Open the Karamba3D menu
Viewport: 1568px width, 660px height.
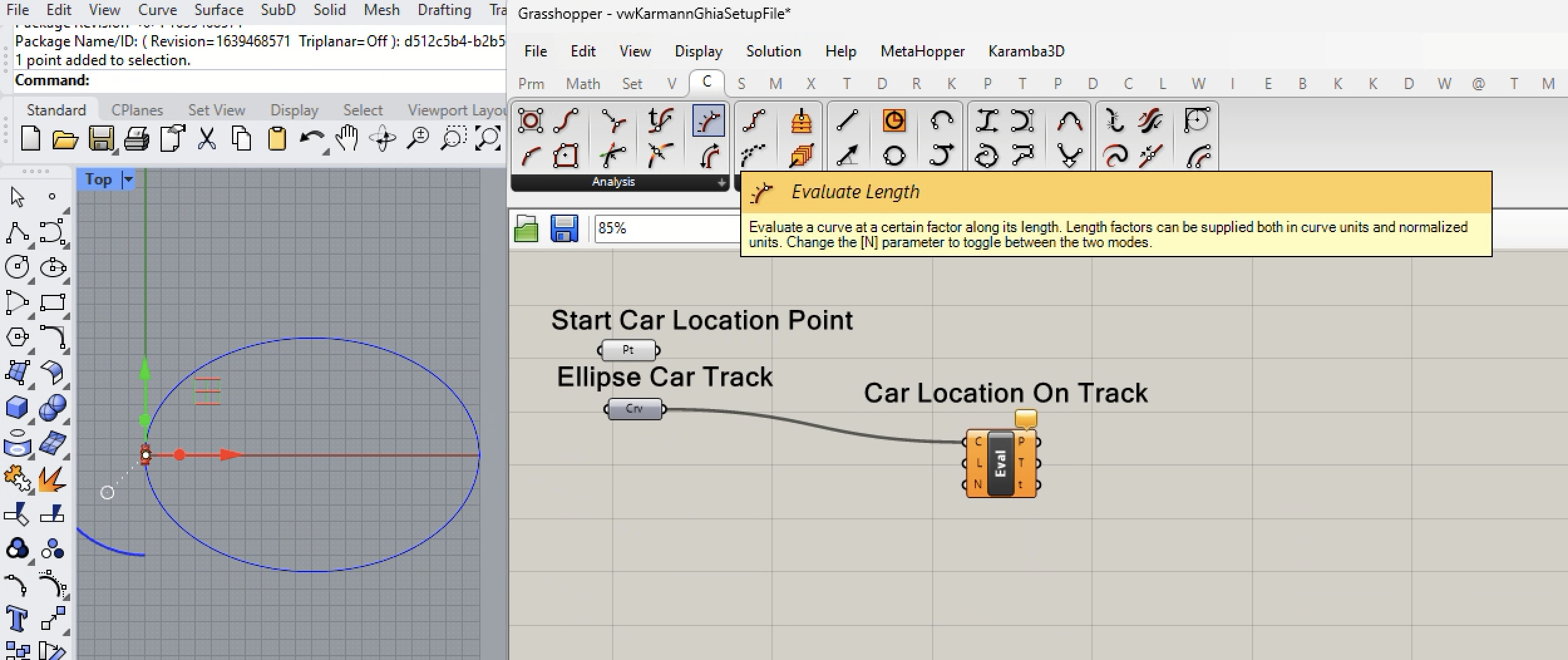coord(1026,51)
